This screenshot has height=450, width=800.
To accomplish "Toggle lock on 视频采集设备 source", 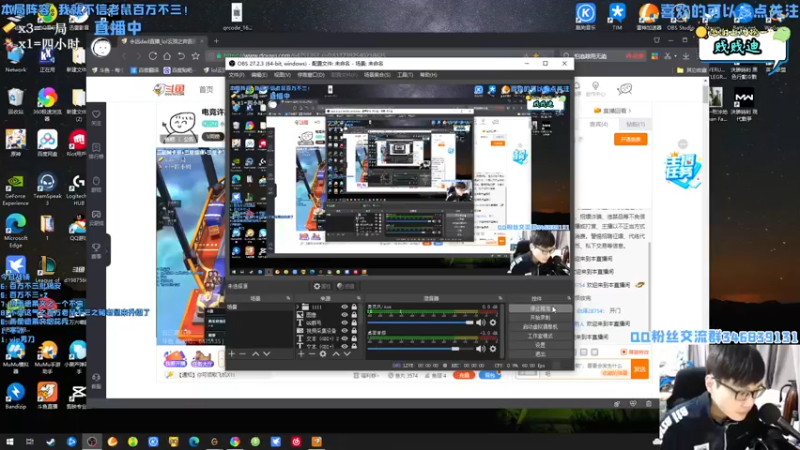I will click(354, 331).
